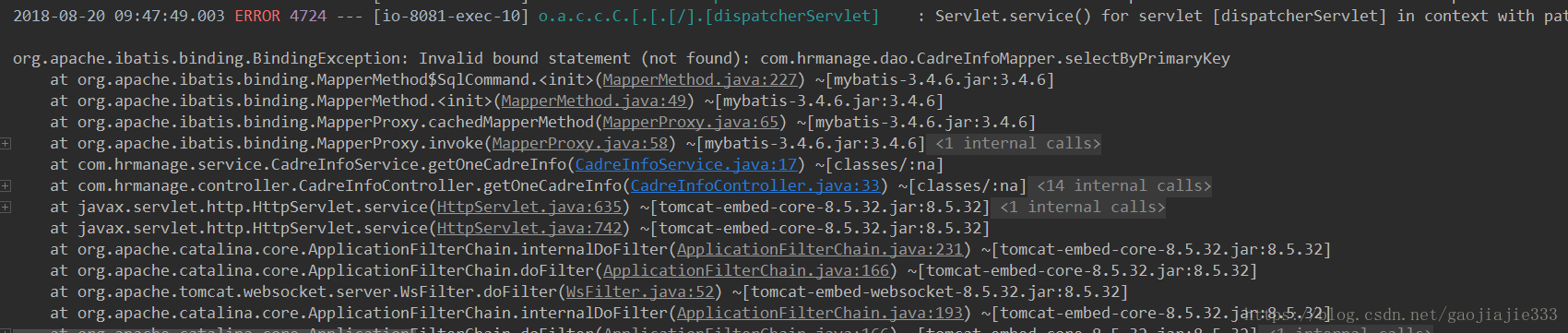
Task: Open CadreInfoController.java:33 source link
Action: click(754, 186)
